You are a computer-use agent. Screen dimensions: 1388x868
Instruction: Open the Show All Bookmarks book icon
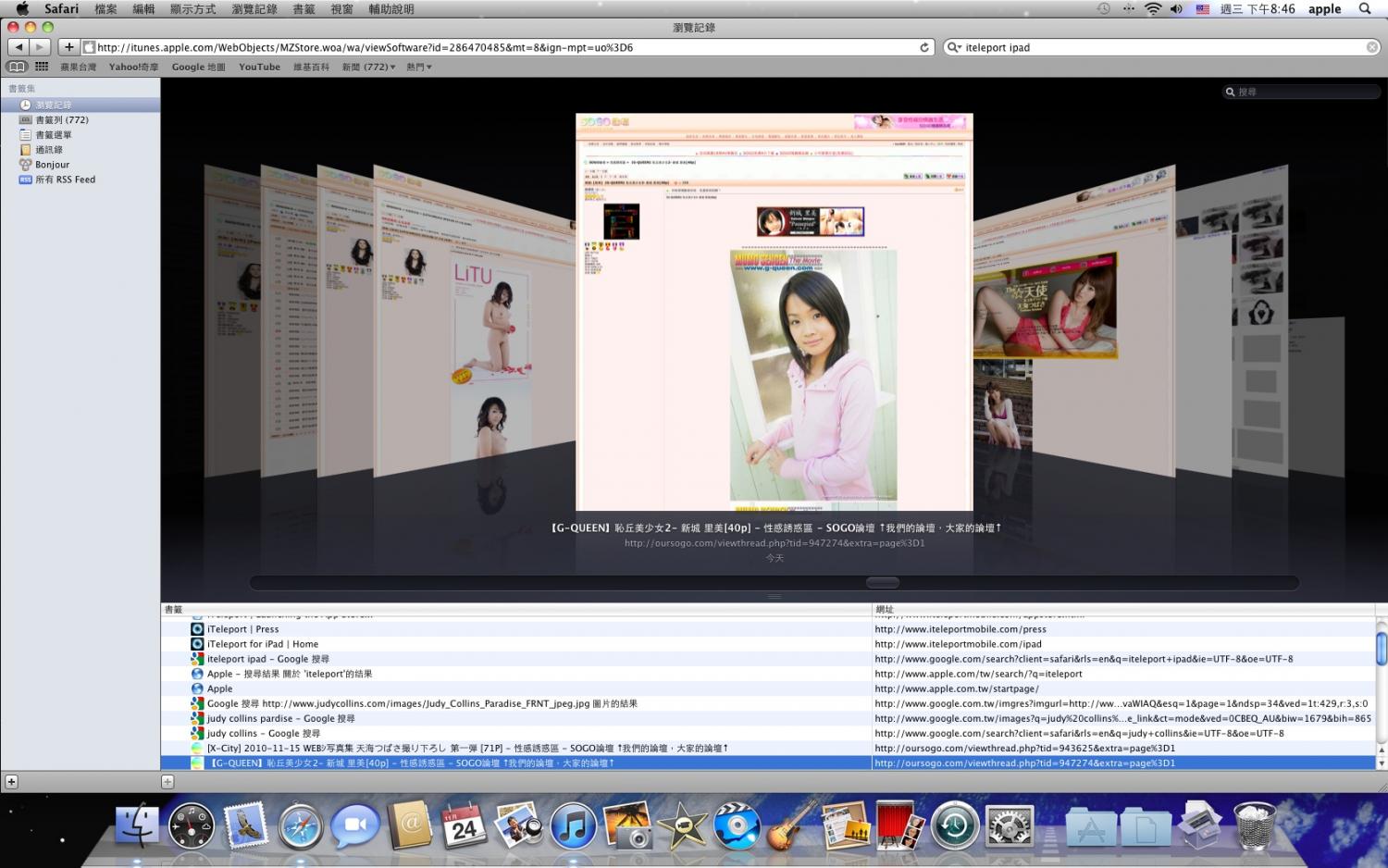point(17,67)
